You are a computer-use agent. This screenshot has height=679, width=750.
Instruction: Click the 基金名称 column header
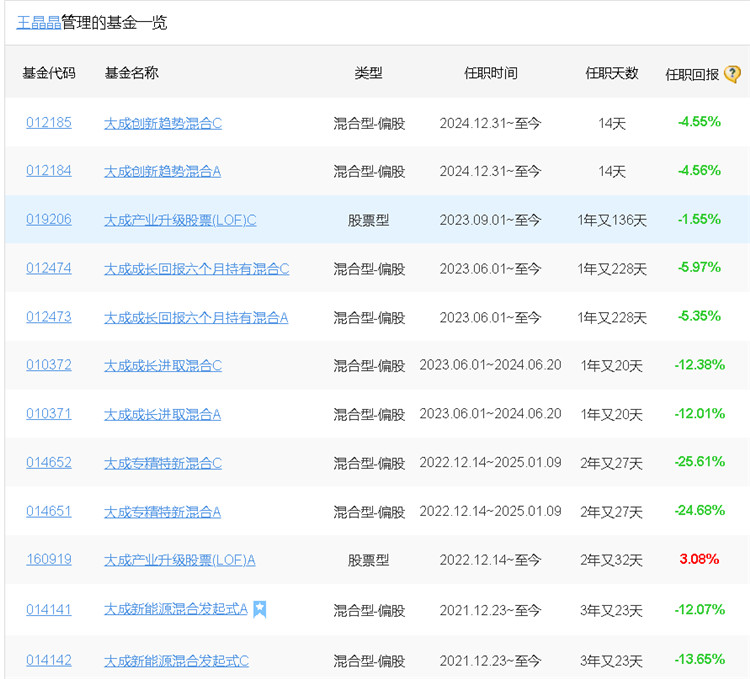pyautogui.click(x=132, y=73)
